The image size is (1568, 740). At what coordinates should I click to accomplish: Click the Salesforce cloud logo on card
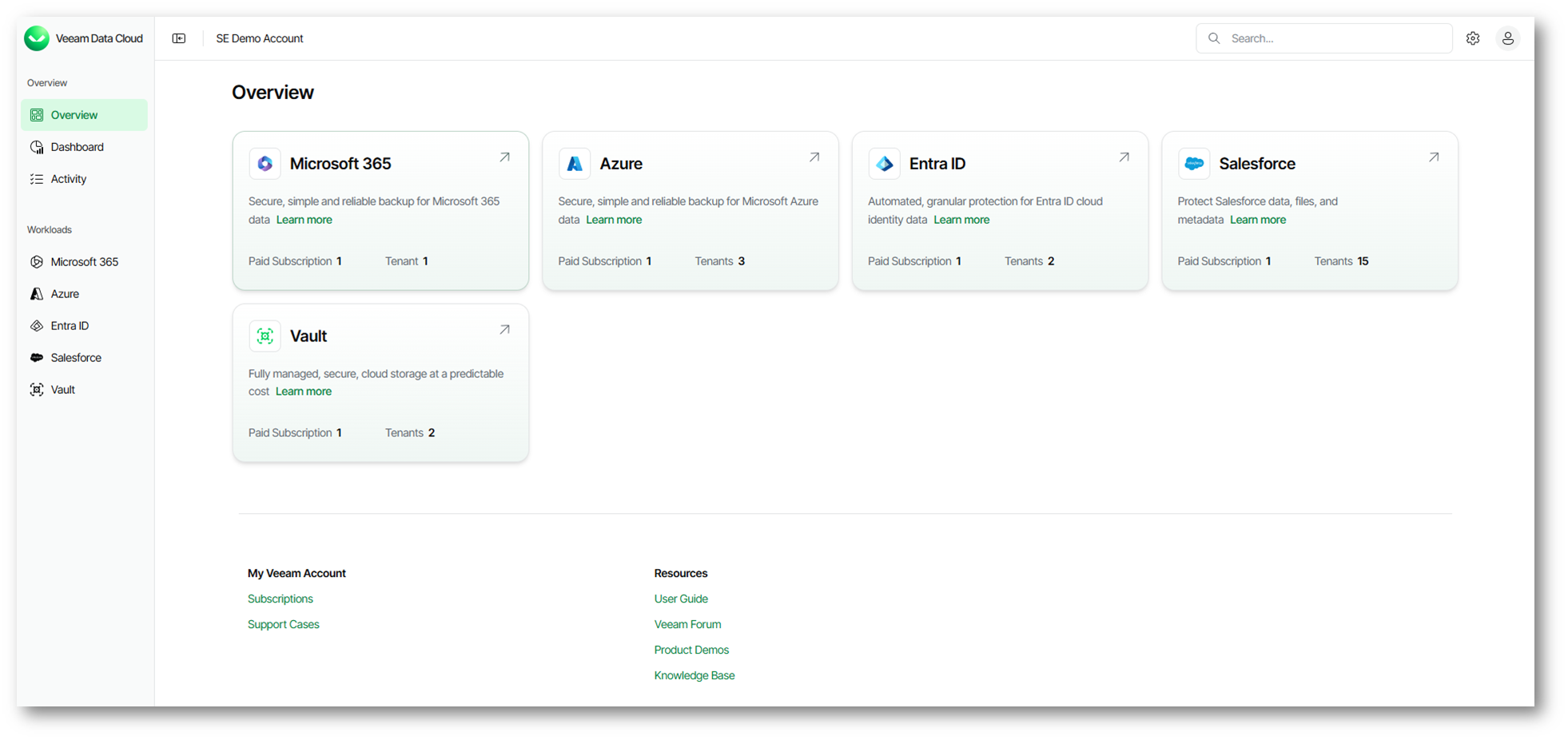(1194, 164)
